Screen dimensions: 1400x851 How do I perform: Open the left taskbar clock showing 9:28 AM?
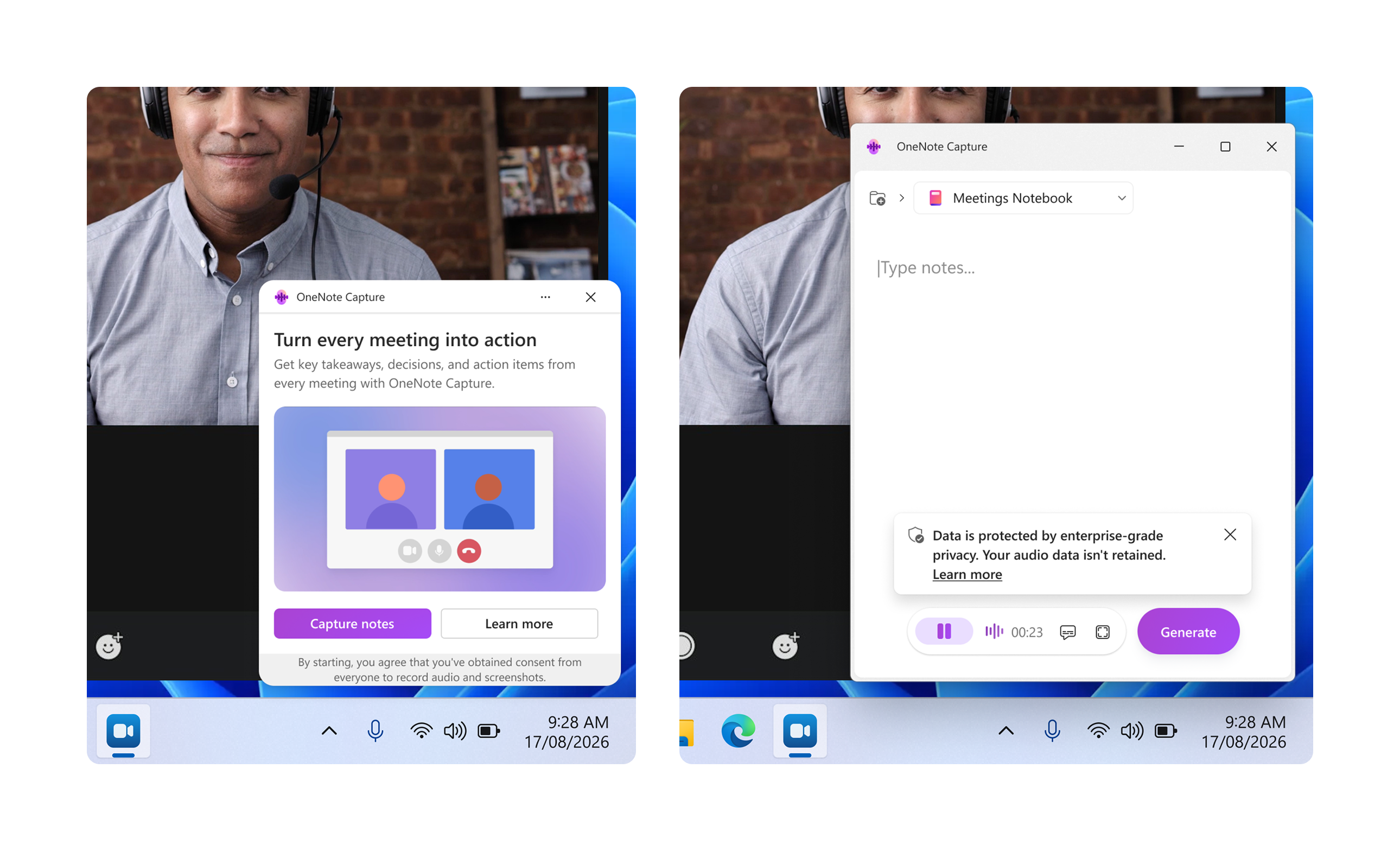tap(567, 732)
